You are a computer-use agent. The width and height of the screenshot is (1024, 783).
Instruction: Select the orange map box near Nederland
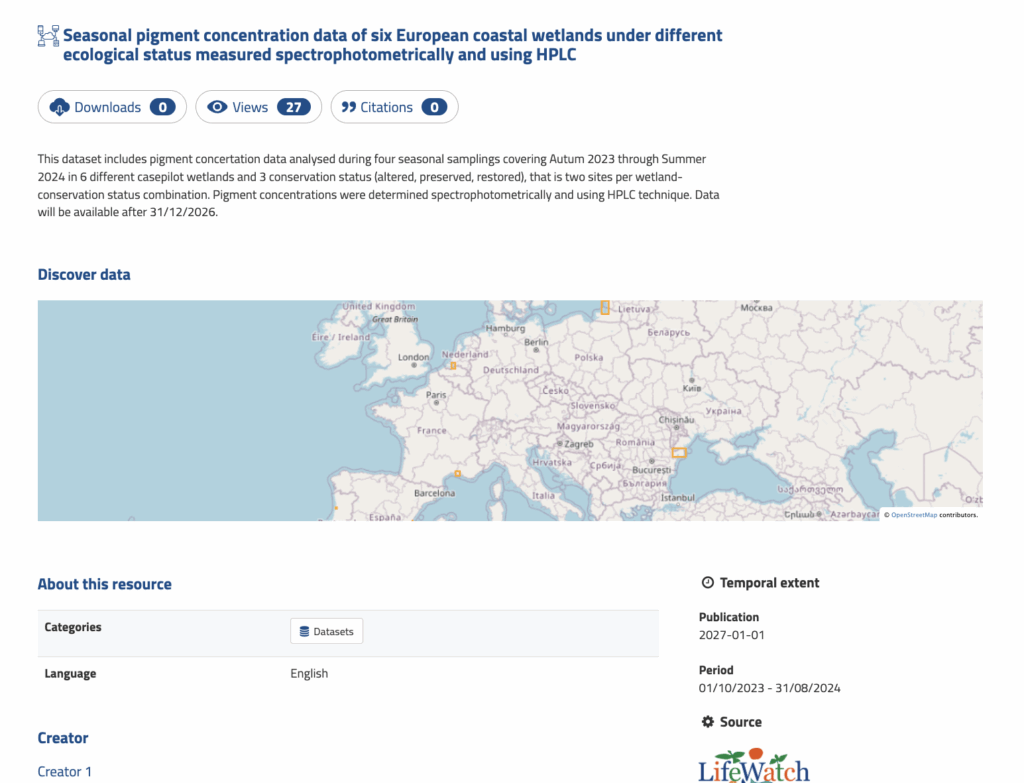point(452,366)
